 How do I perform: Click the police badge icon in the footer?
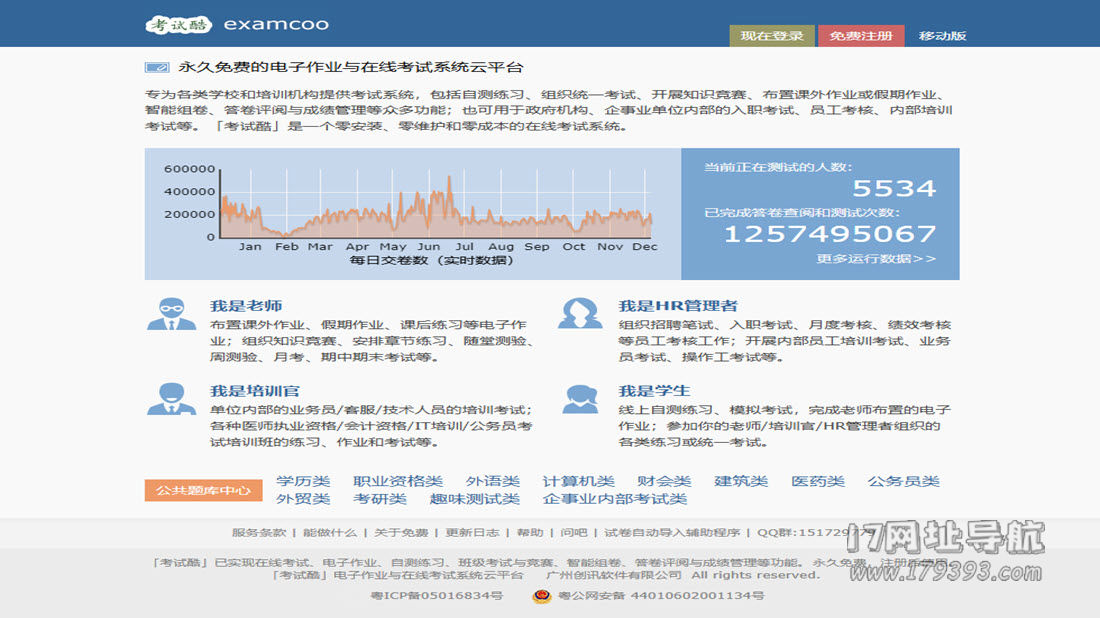point(541,596)
